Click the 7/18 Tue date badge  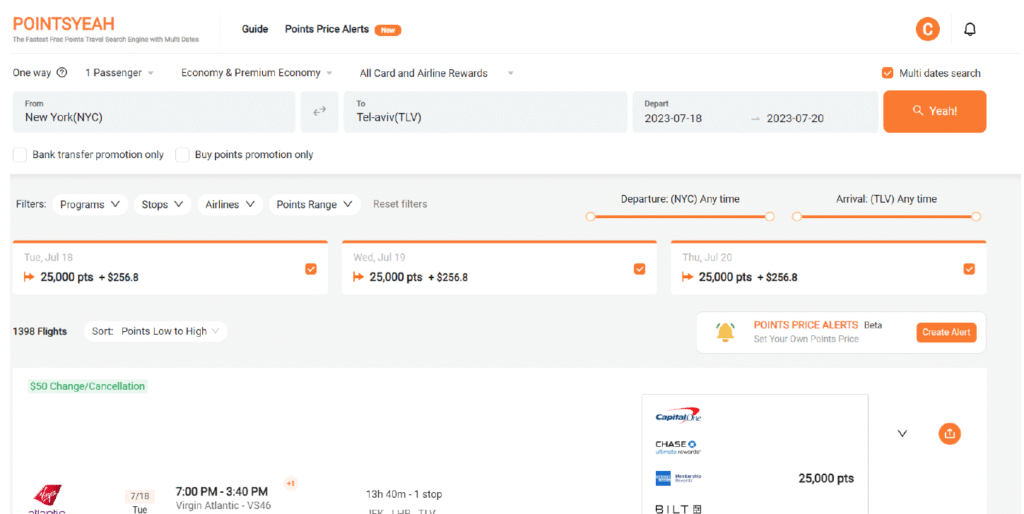point(139,502)
